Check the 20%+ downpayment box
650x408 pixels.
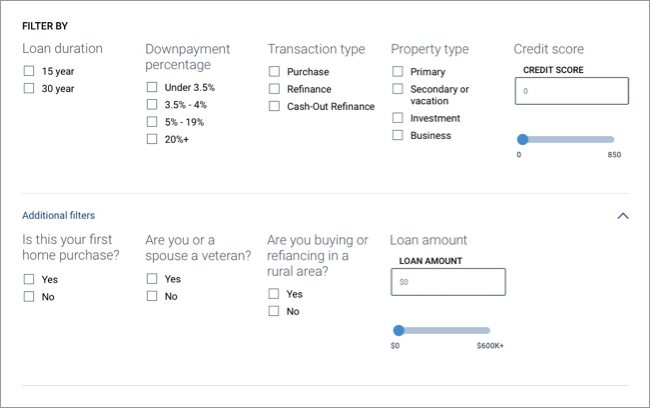click(152, 139)
